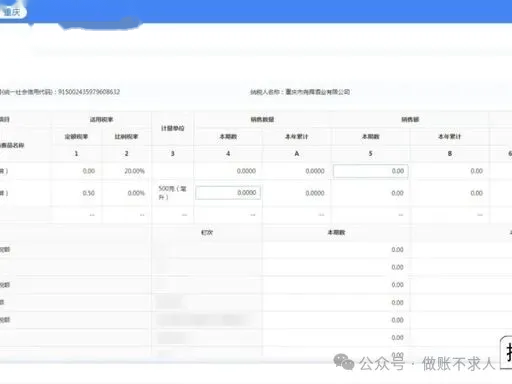Click 0.00 销售额 本期数 in 0.50 row
512x384 pixels.
[397, 193]
